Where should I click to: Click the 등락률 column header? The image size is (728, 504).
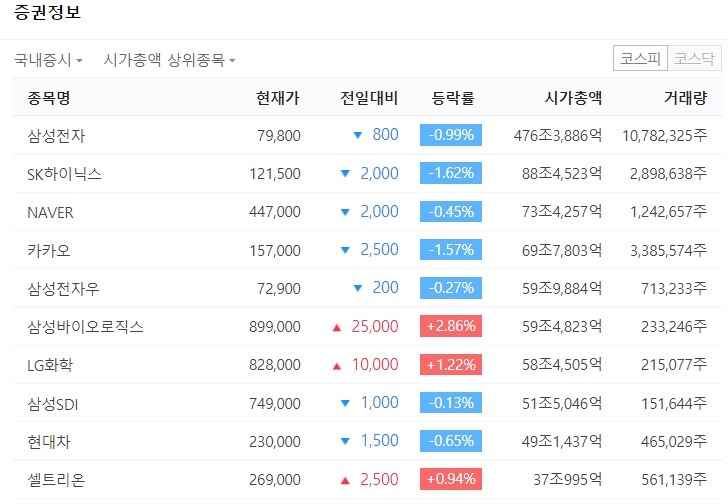pyautogui.click(x=453, y=97)
